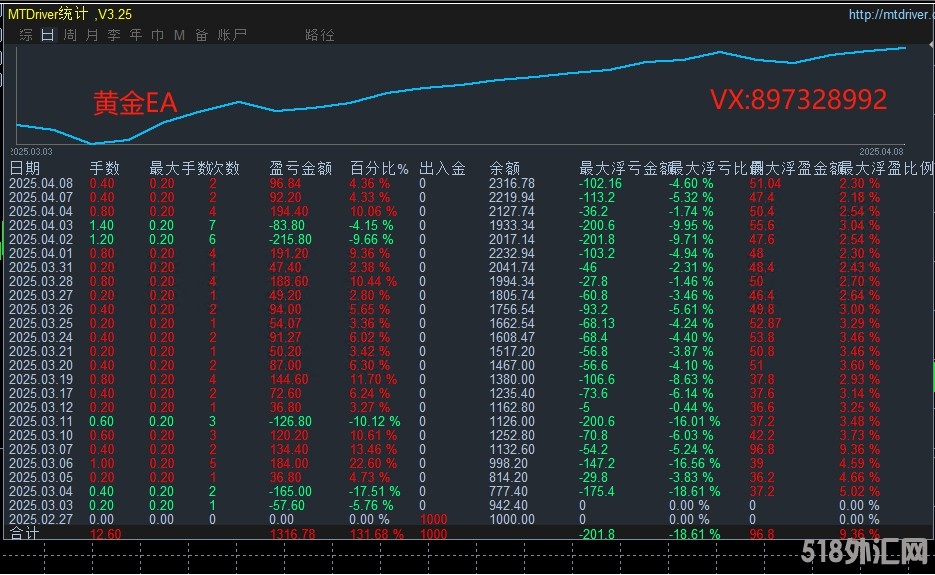Select the 2025.02.27 date row
935x575 pixels.
tap(41, 520)
